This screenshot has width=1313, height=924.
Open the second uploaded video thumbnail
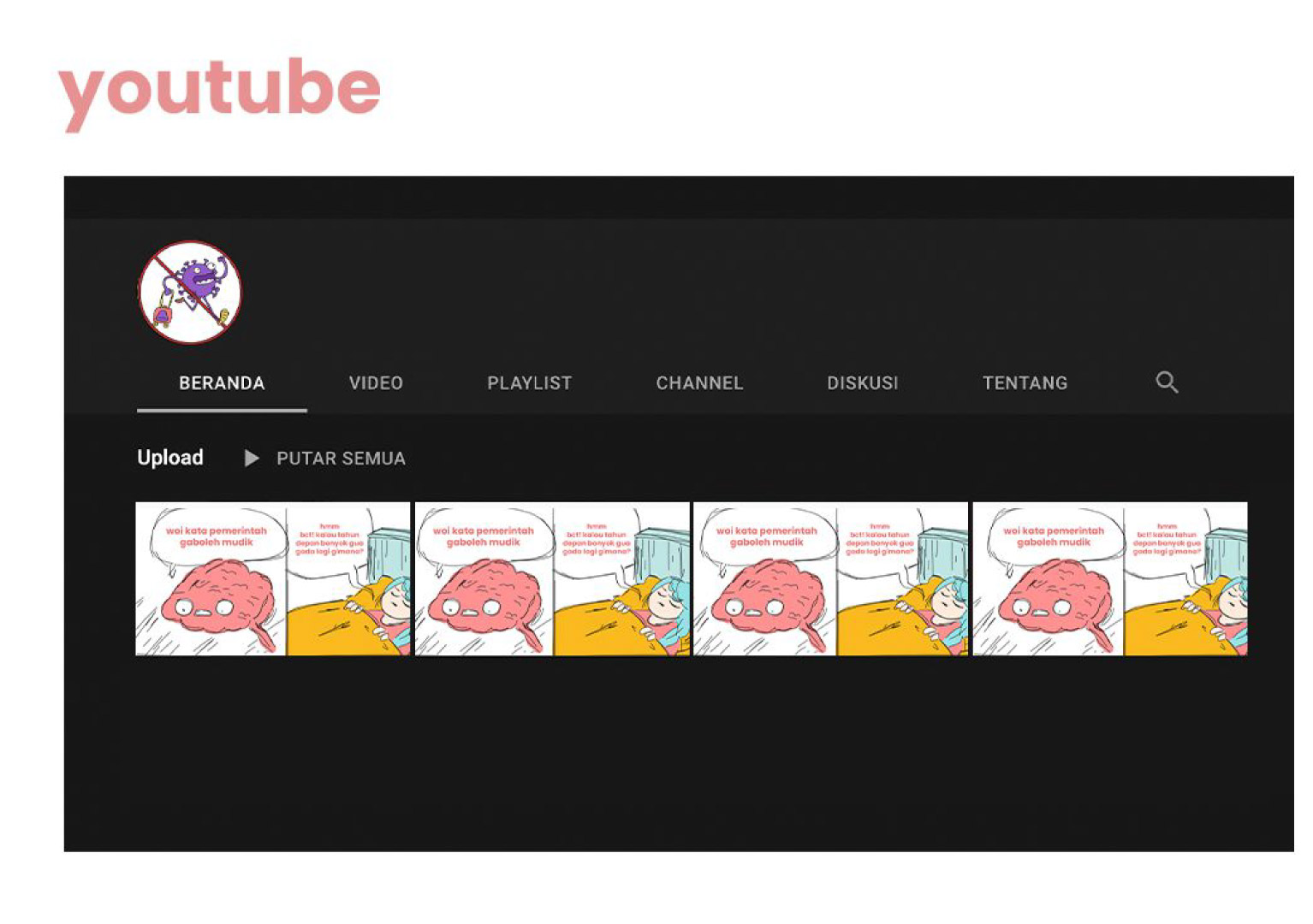pyautogui.click(x=552, y=579)
